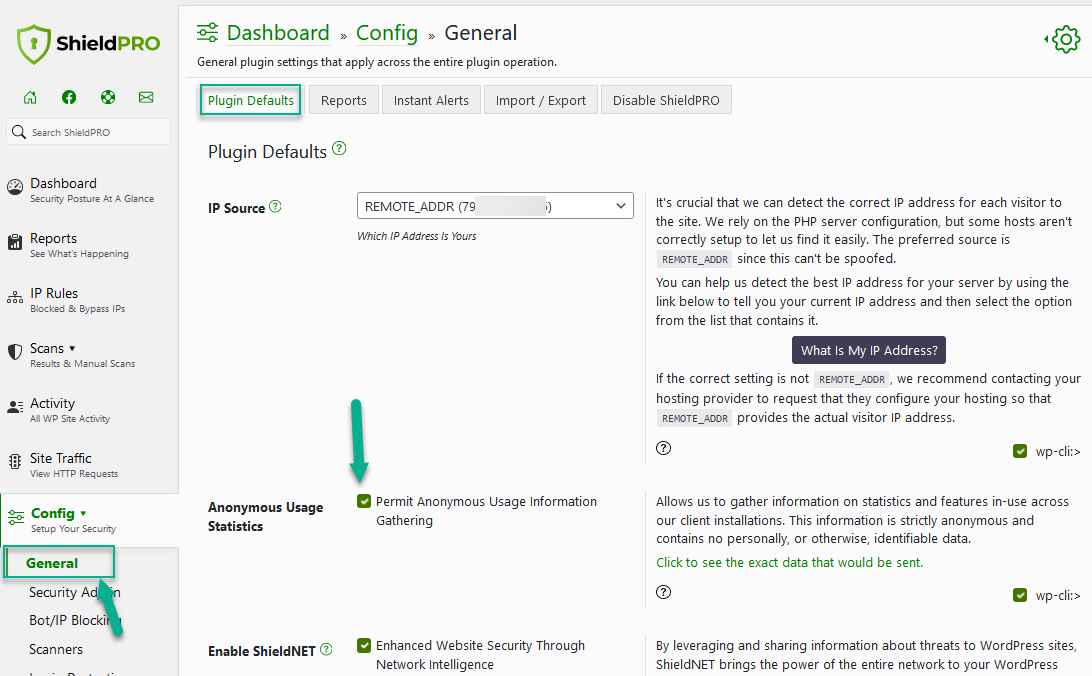Toggle Enhanced Website Security checkbox

[364, 645]
